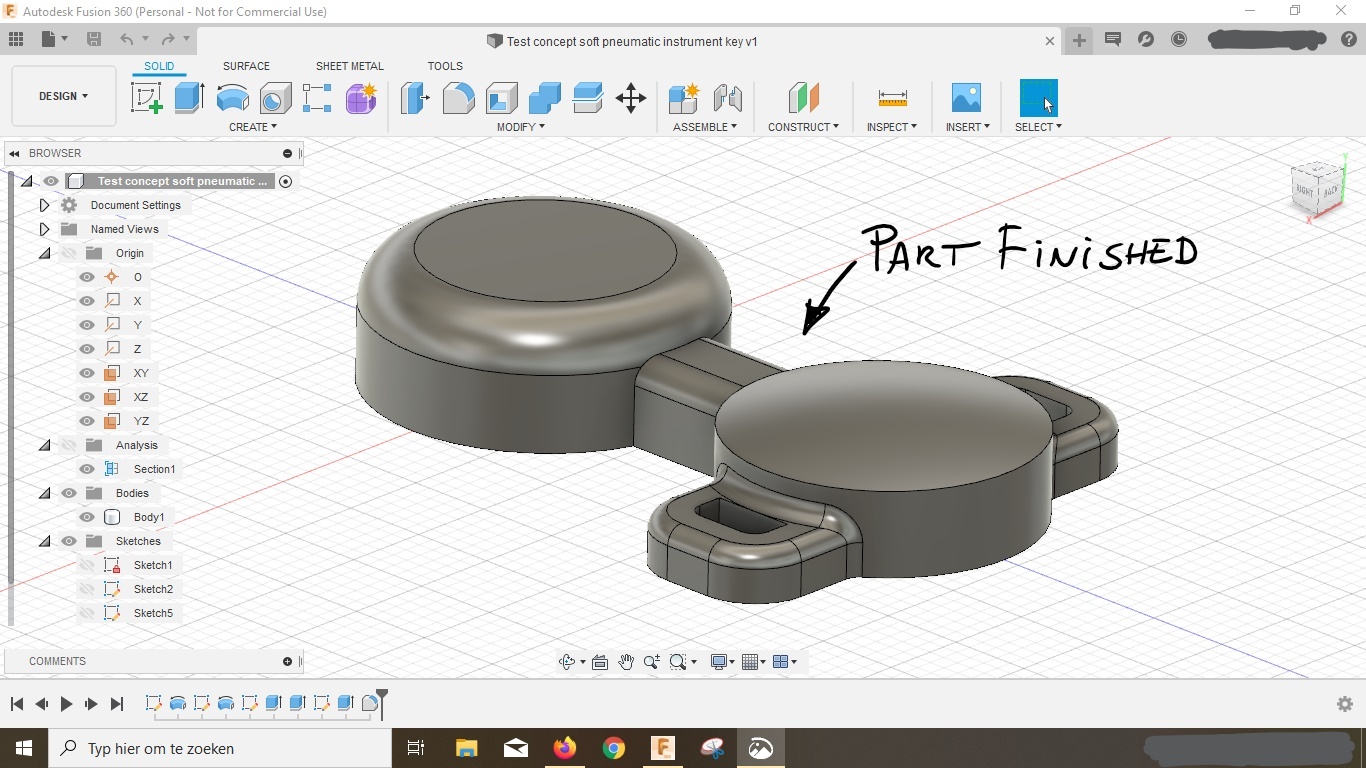Click the ViewCube to reorient view

coord(1317,188)
